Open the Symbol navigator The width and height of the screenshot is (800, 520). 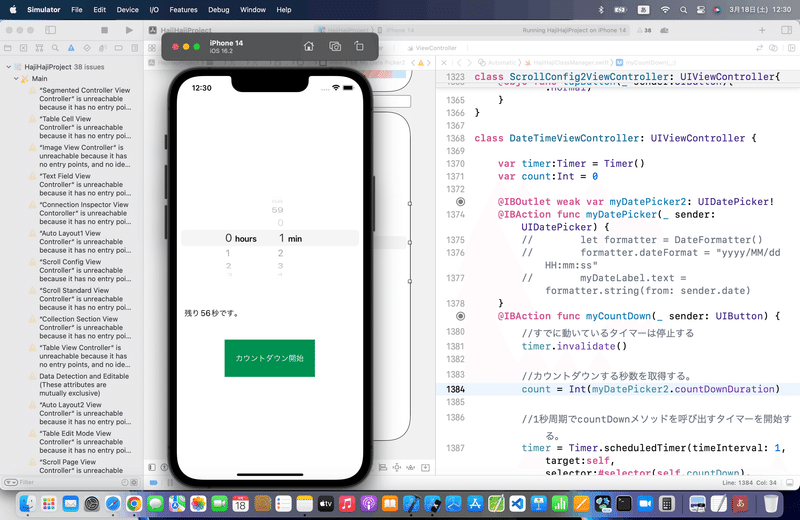tap(39, 48)
